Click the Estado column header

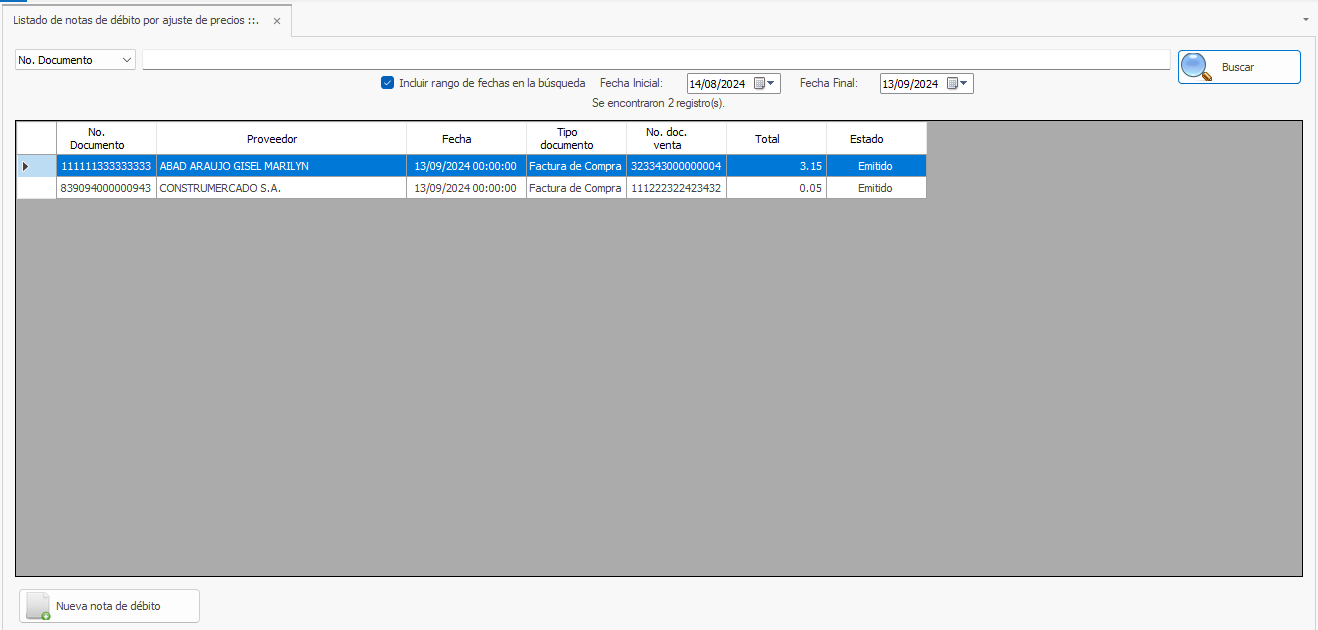click(x=866, y=139)
